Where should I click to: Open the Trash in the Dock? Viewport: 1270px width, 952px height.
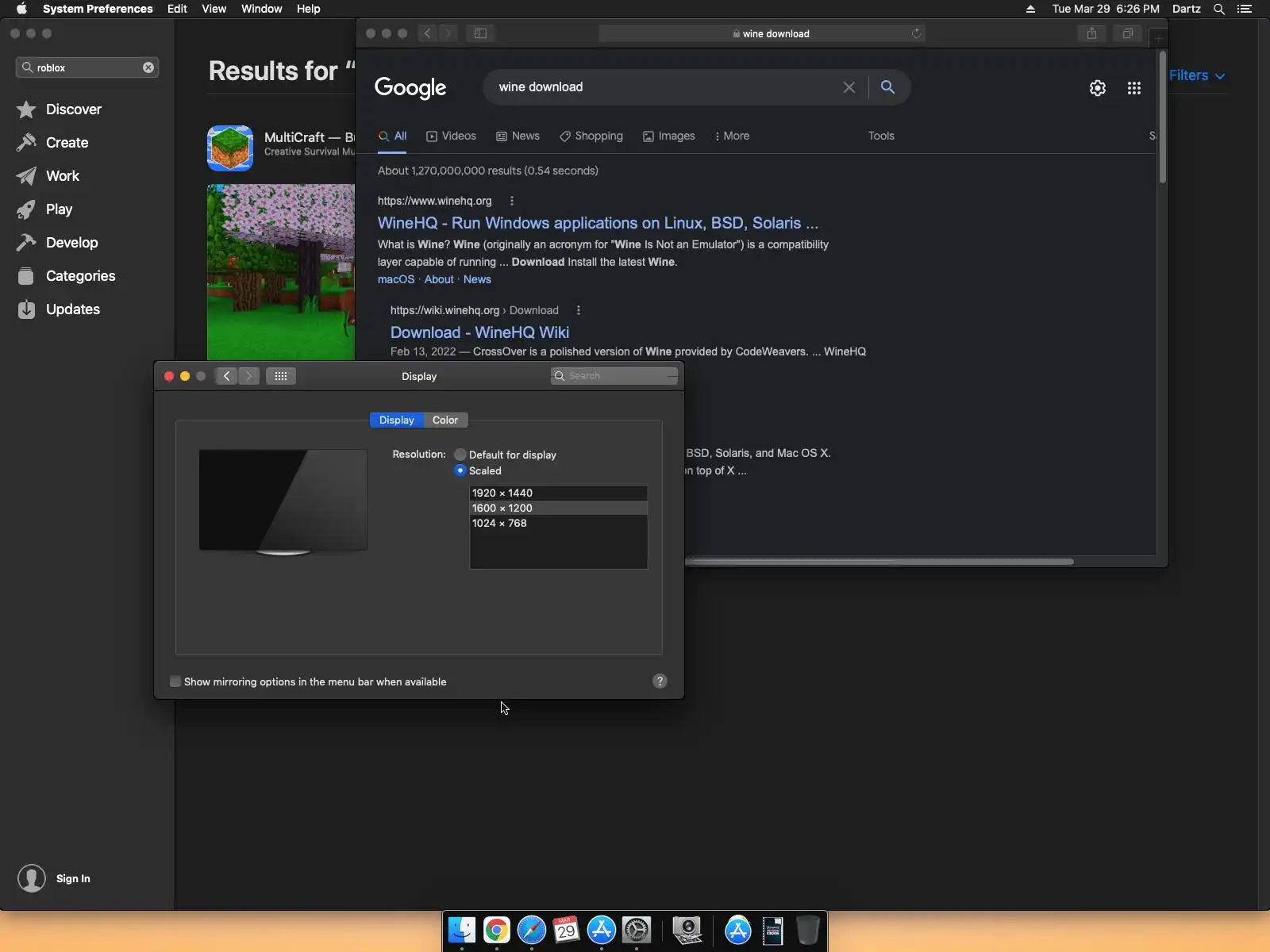[x=808, y=930]
